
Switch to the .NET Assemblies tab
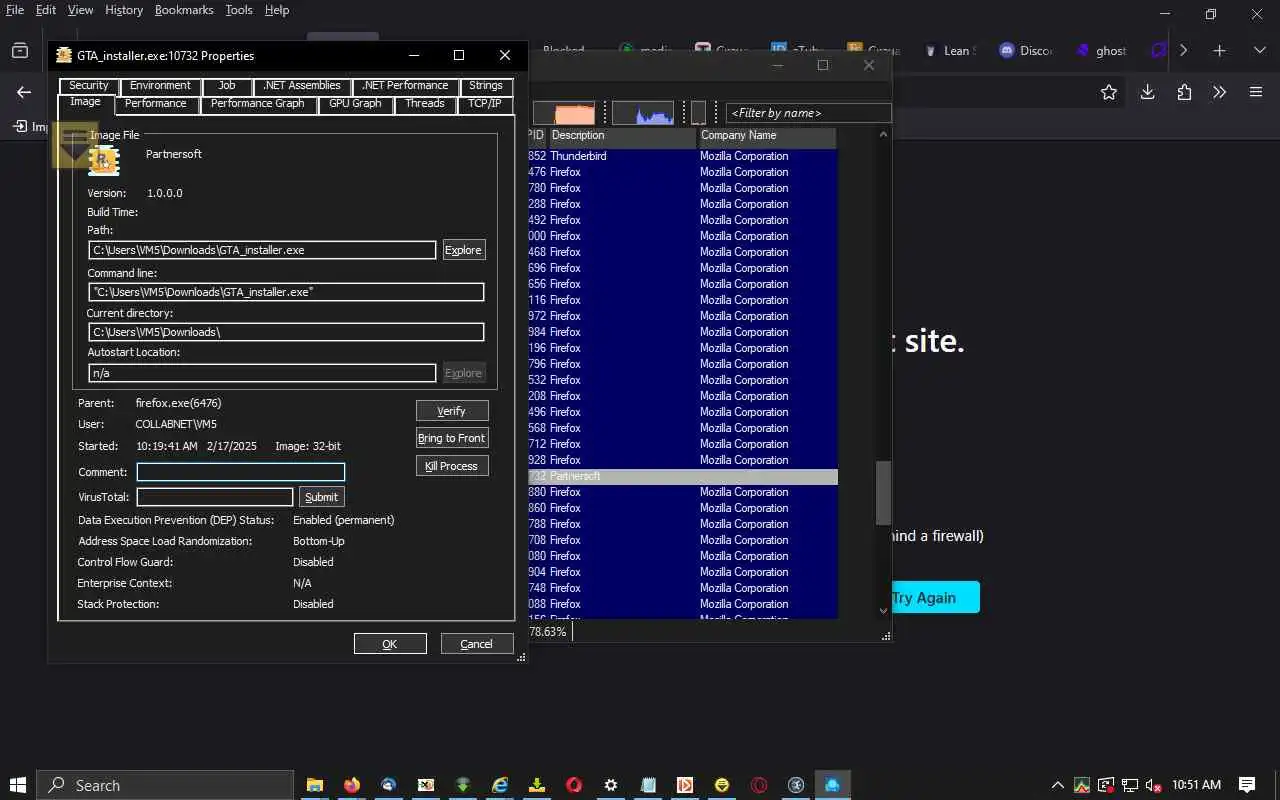(x=301, y=86)
